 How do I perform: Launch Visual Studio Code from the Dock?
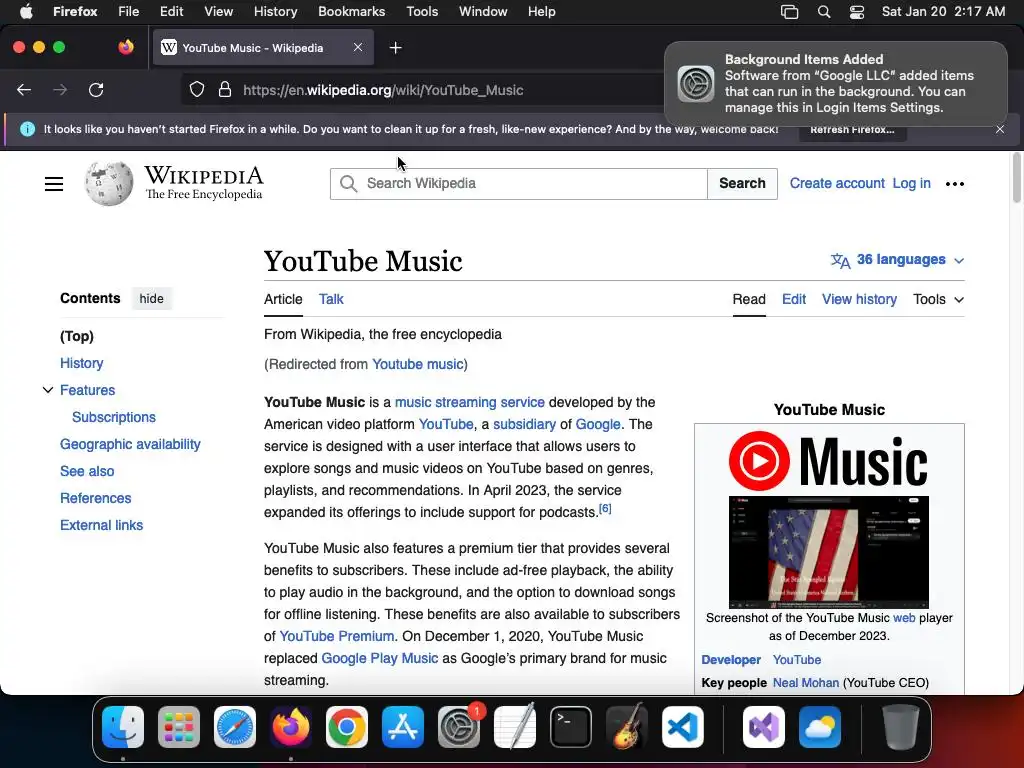click(x=683, y=727)
